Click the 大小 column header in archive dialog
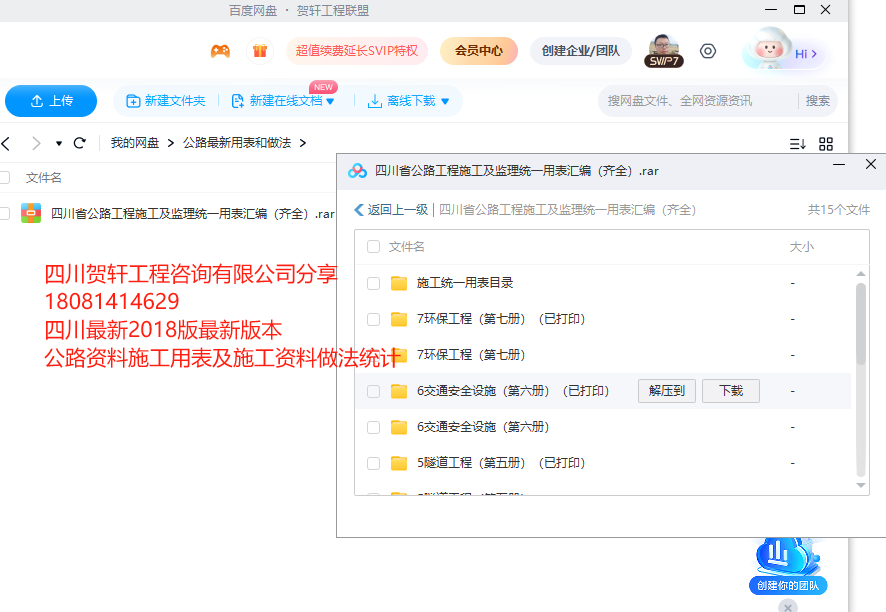886x612 pixels. pos(801,247)
